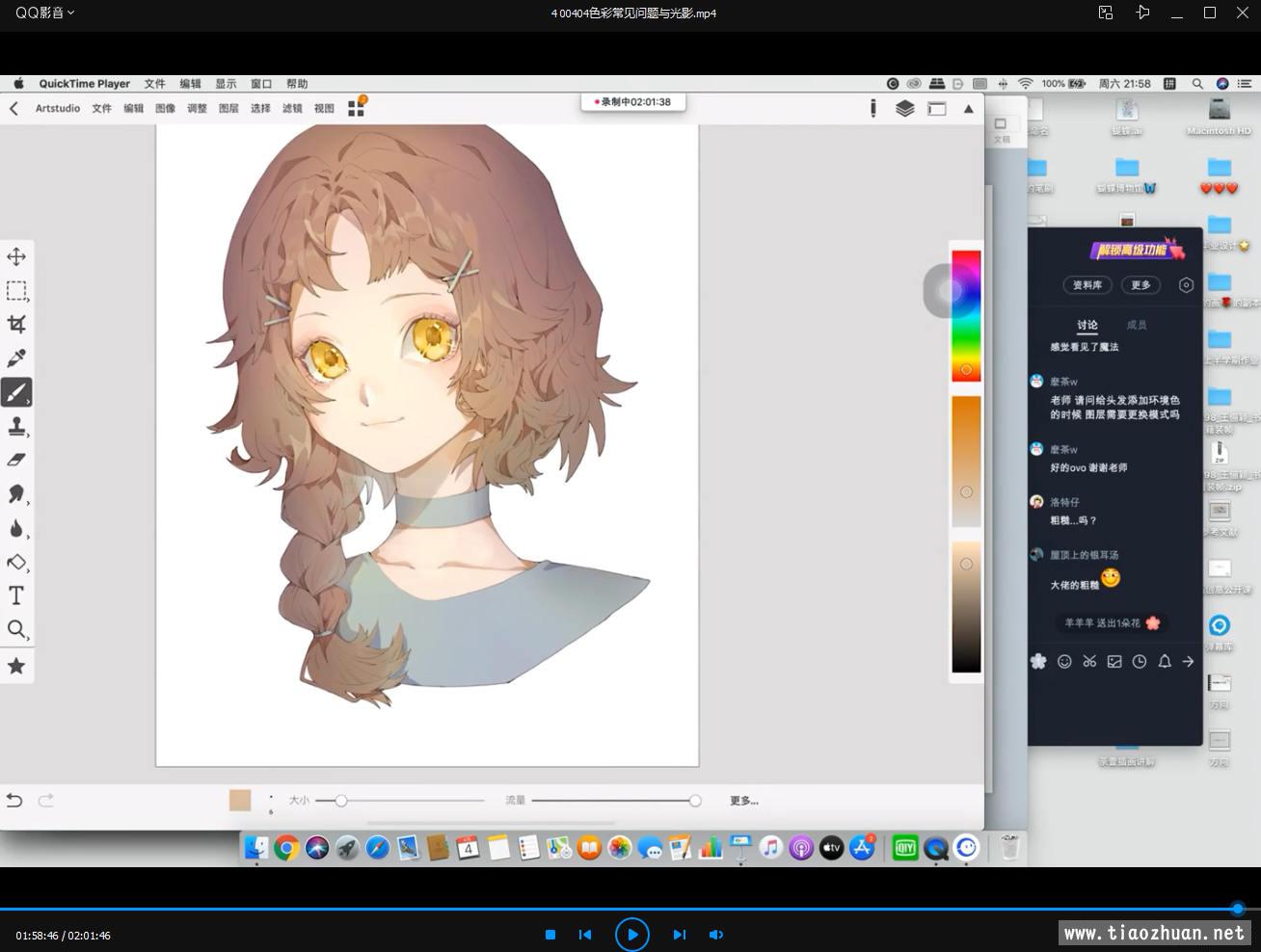The width and height of the screenshot is (1261, 952).
Task: Toggle always-on-top pin icon in title bar
Action: 1142,13
